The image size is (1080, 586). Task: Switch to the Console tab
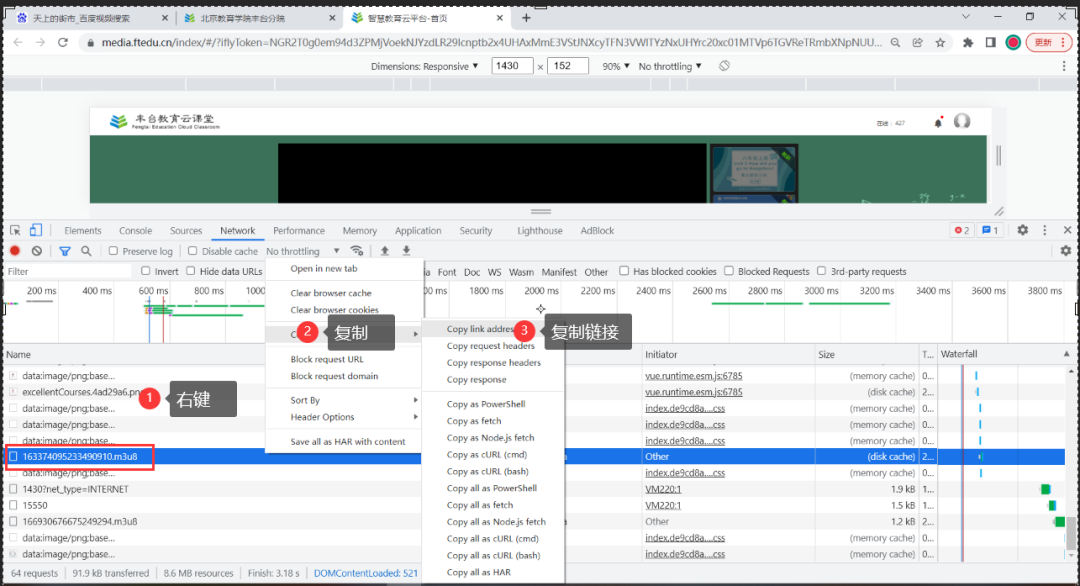[136, 231]
